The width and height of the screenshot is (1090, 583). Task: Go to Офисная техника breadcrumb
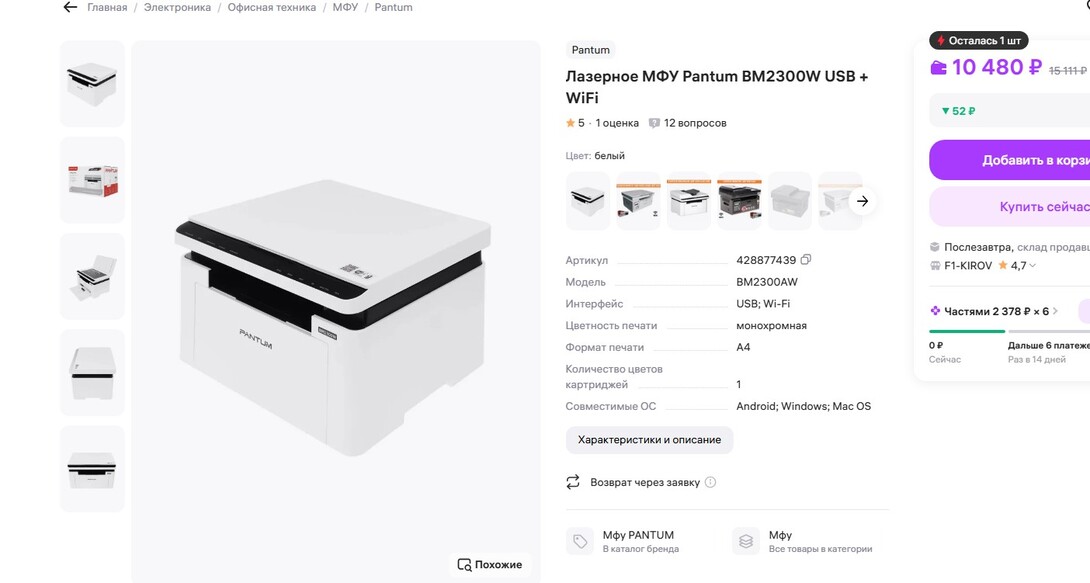pyautogui.click(x=271, y=7)
